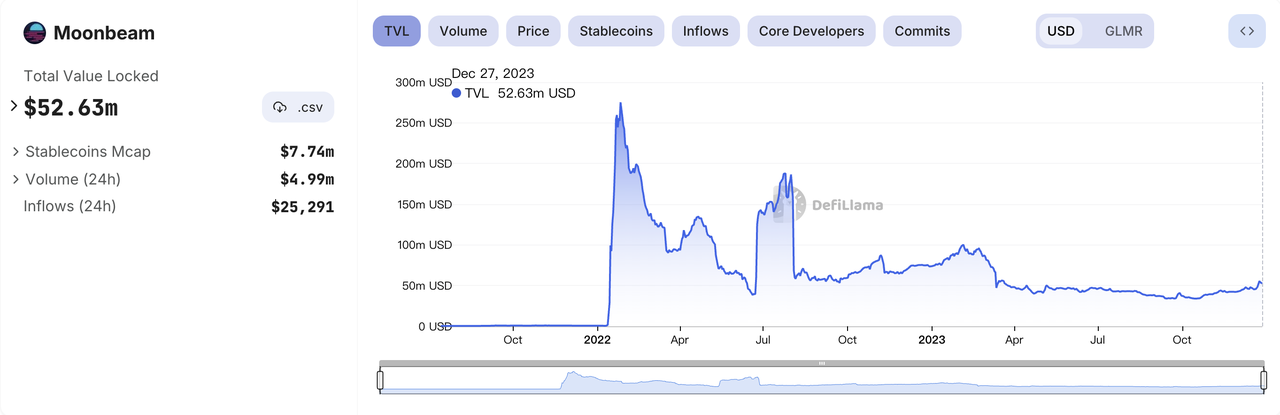Click the Dec 27, 2023 tooltip date
This screenshot has width=1280, height=415.
coord(493,73)
